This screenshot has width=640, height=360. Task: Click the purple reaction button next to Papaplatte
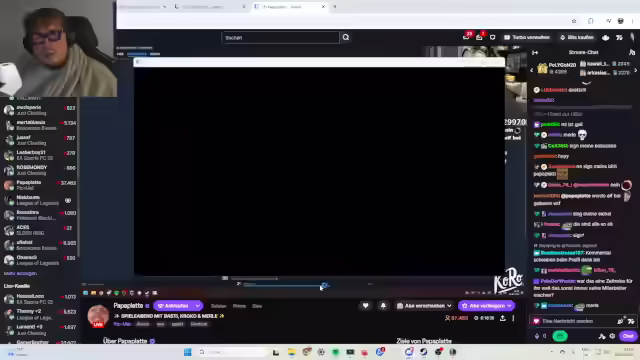click(173, 306)
